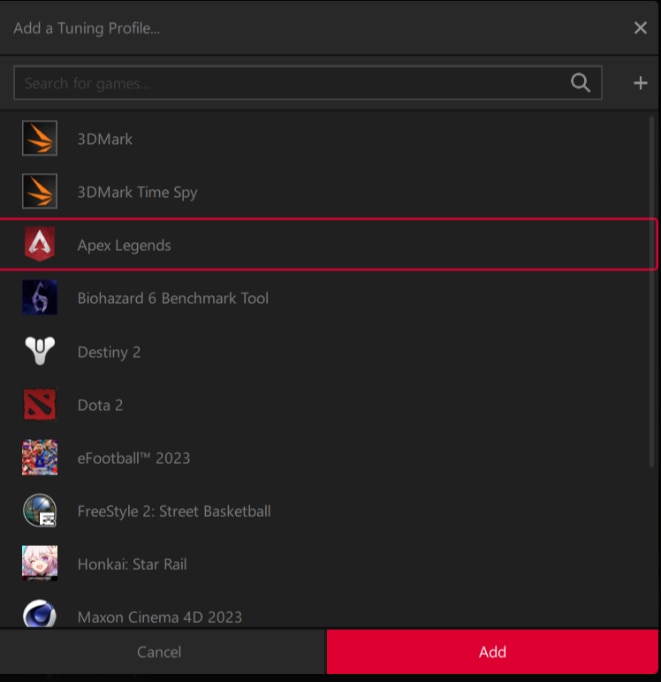Click the magnifying glass search icon

coord(580,83)
